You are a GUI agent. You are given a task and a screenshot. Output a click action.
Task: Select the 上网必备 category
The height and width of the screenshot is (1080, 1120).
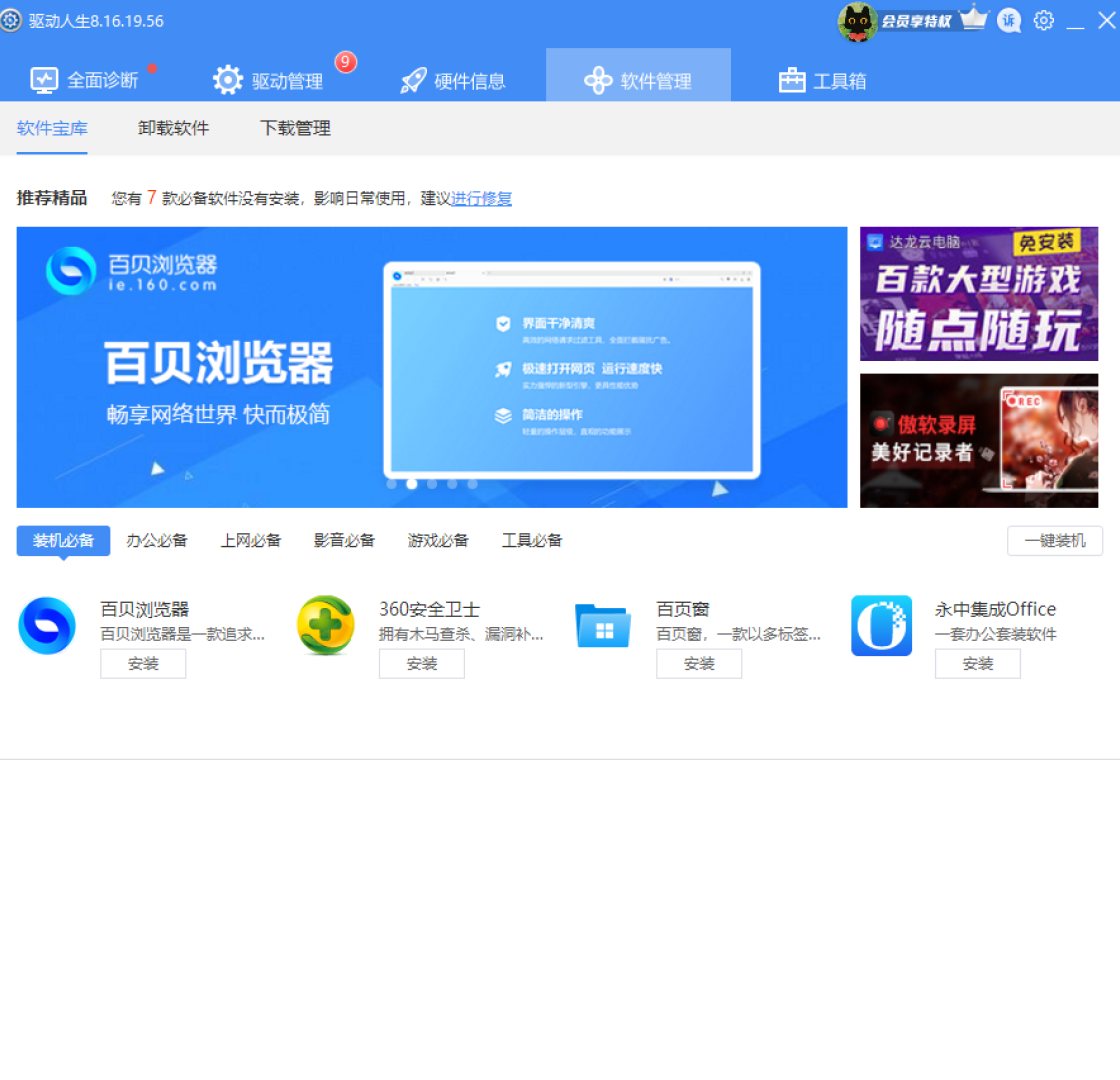[251, 541]
